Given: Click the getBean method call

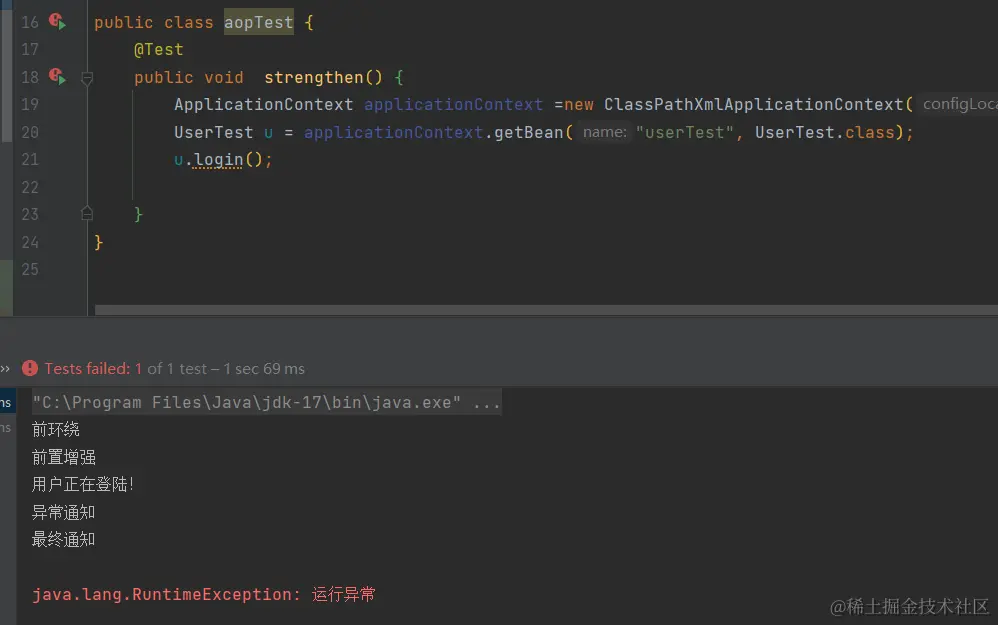Looking at the screenshot, I should pyautogui.click(x=528, y=132).
